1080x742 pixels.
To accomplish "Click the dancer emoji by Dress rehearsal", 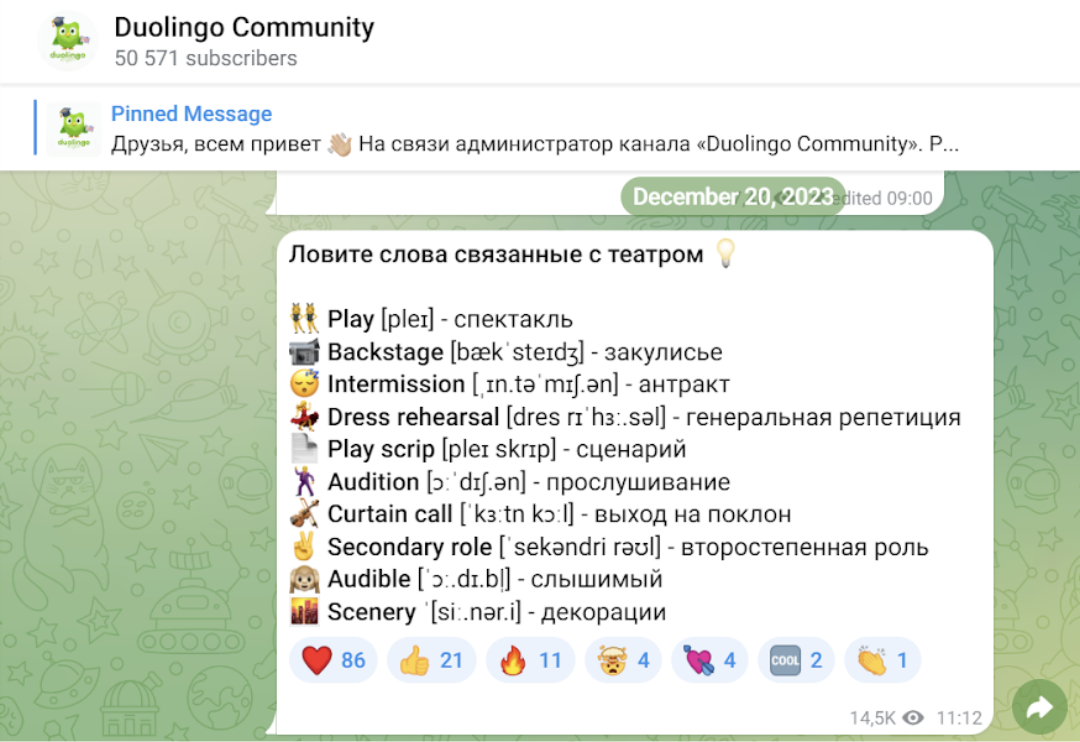I will [304, 416].
